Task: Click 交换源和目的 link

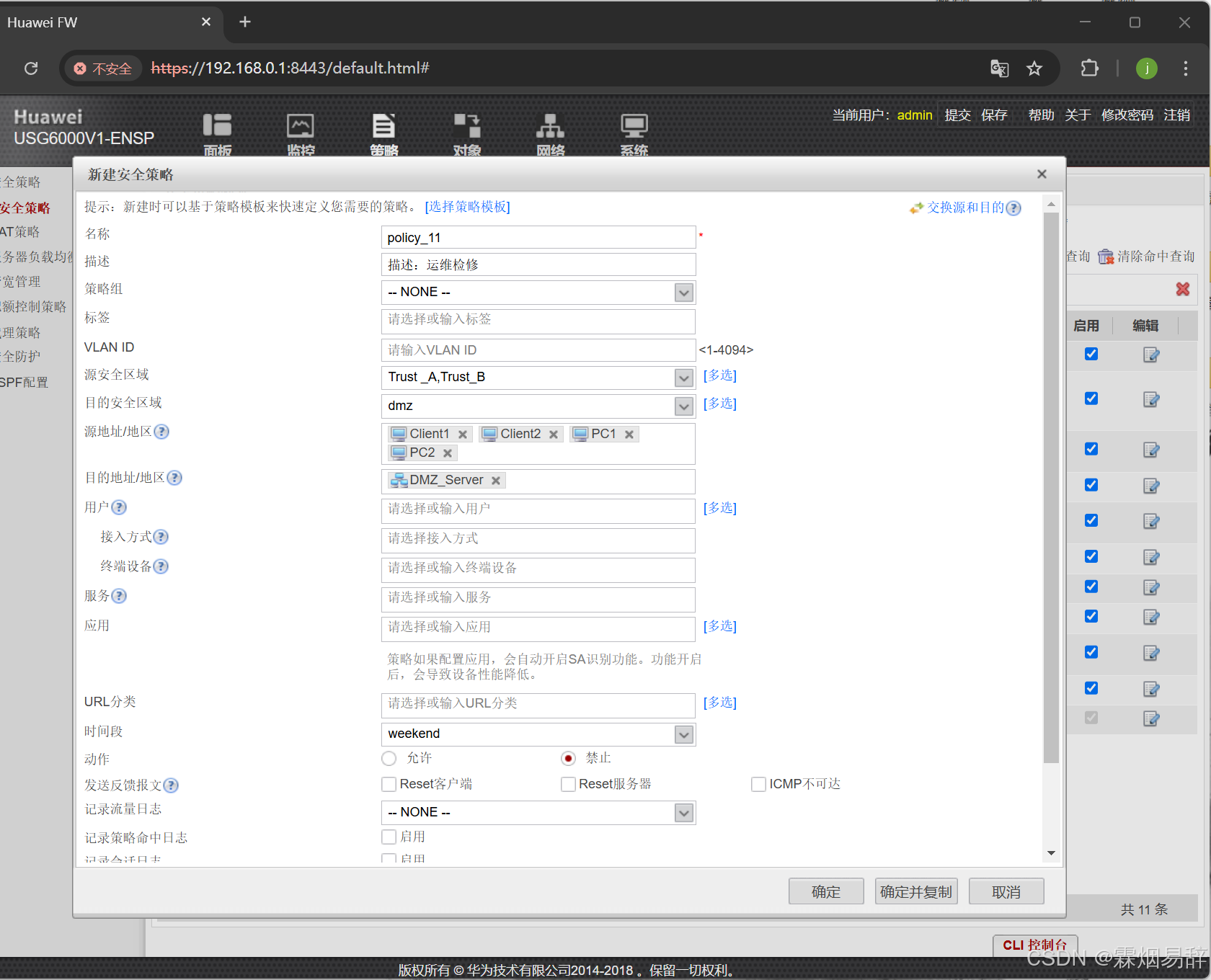Action: pos(965,208)
